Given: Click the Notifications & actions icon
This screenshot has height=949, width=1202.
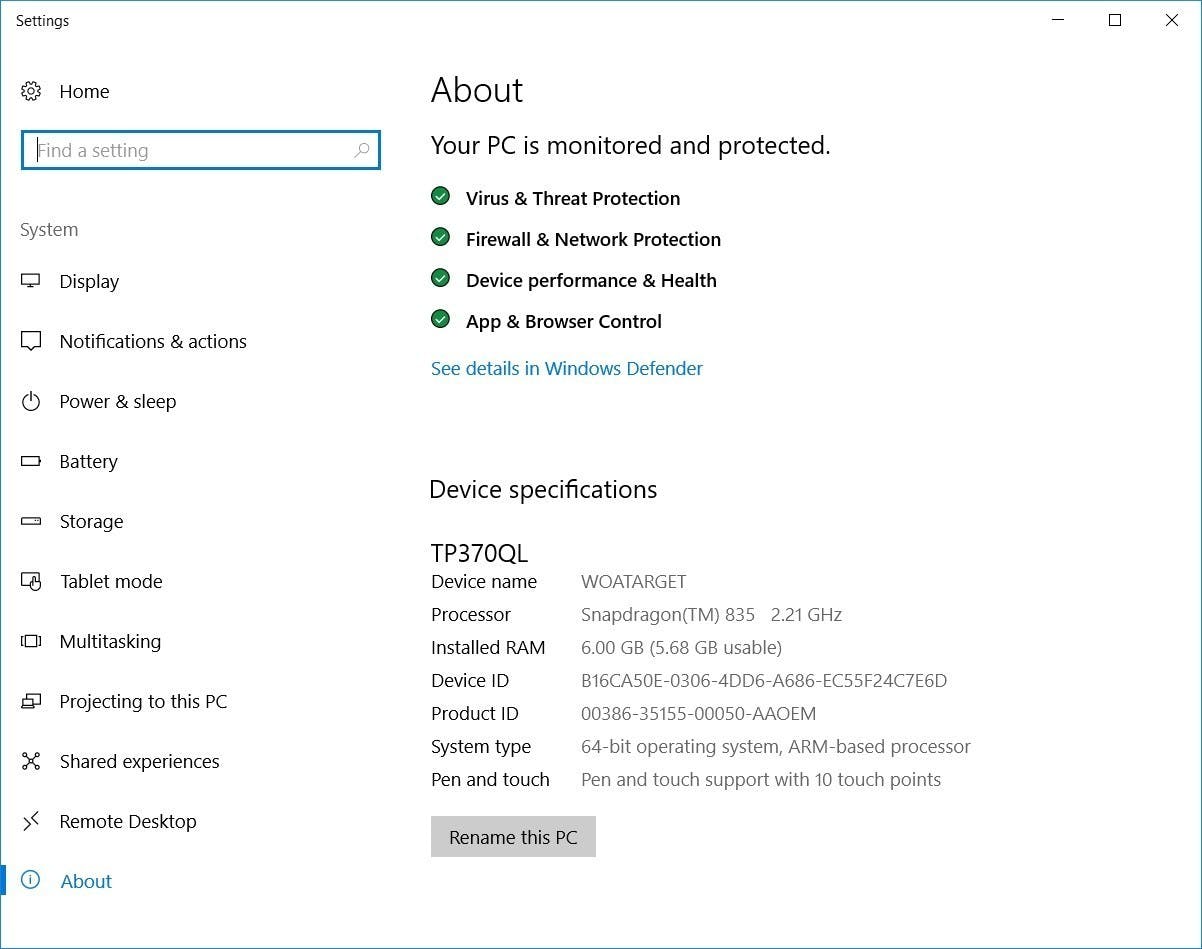Looking at the screenshot, I should point(31,341).
